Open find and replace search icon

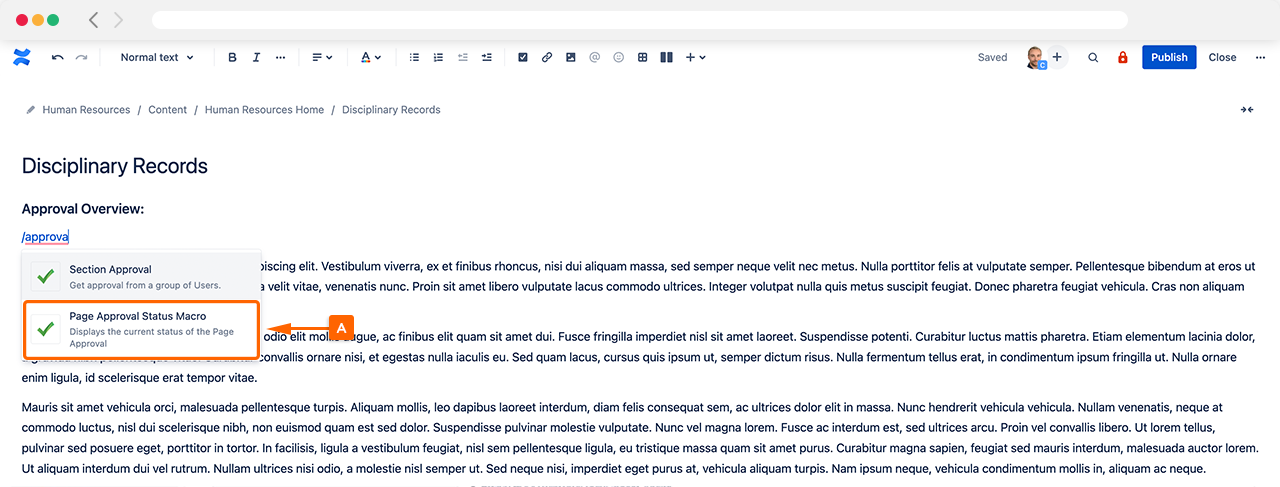[x=1093, y=58]
